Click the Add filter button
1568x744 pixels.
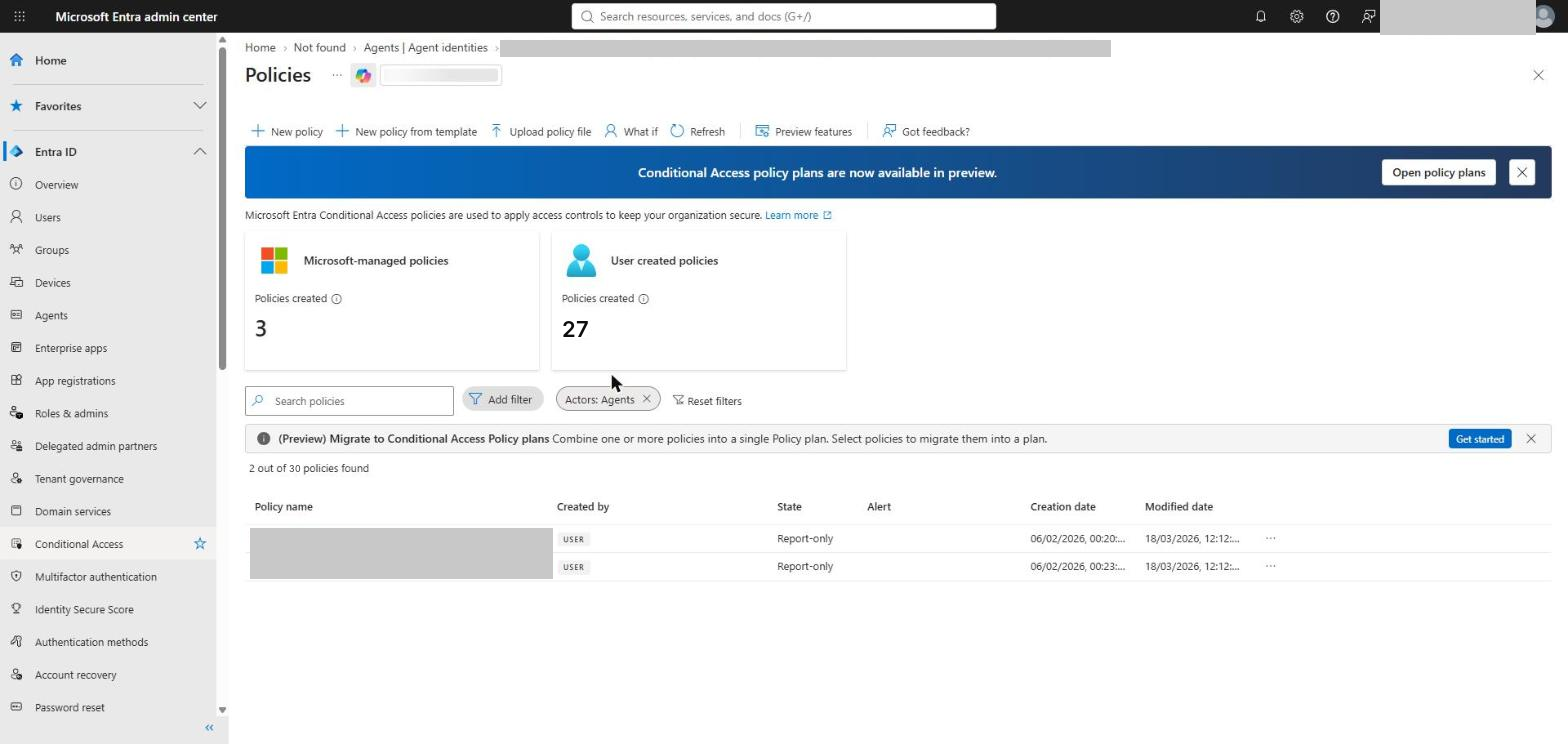502,400
